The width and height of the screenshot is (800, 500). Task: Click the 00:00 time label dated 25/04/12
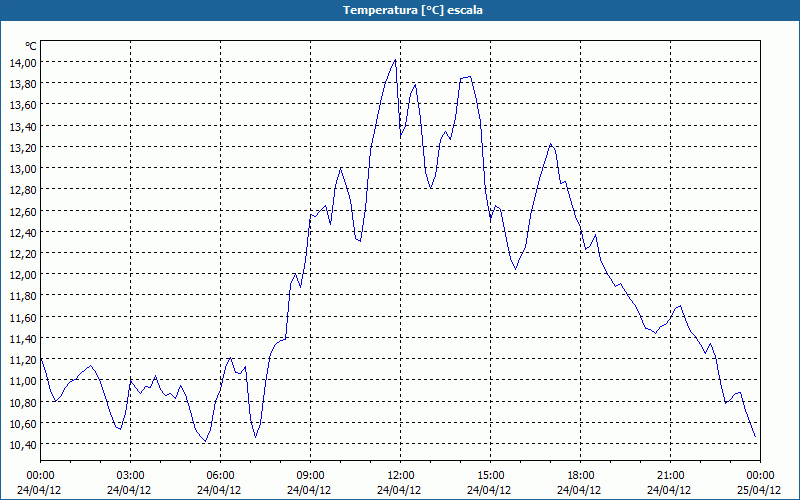click(760, 476)
